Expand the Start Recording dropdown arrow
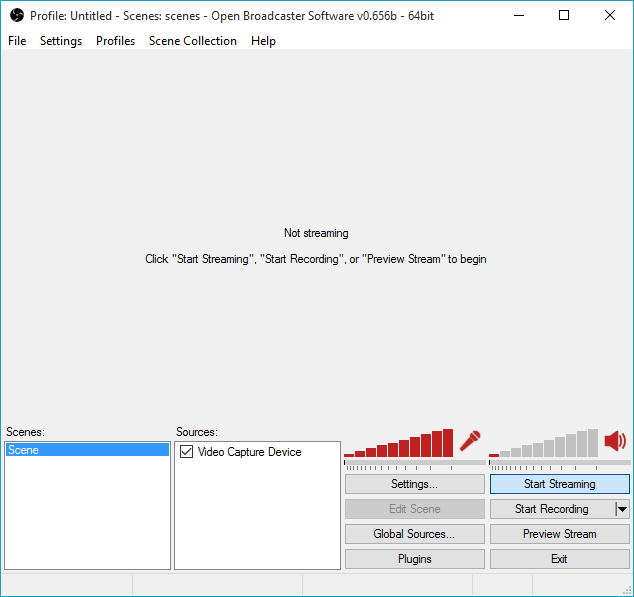Image resolution: width=634 pixels, height=597 pixels. [622, 509]
